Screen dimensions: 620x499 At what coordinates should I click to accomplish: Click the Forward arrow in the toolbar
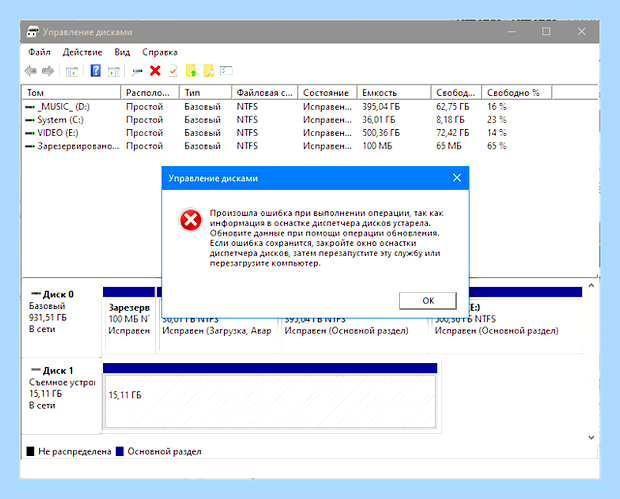48,71
